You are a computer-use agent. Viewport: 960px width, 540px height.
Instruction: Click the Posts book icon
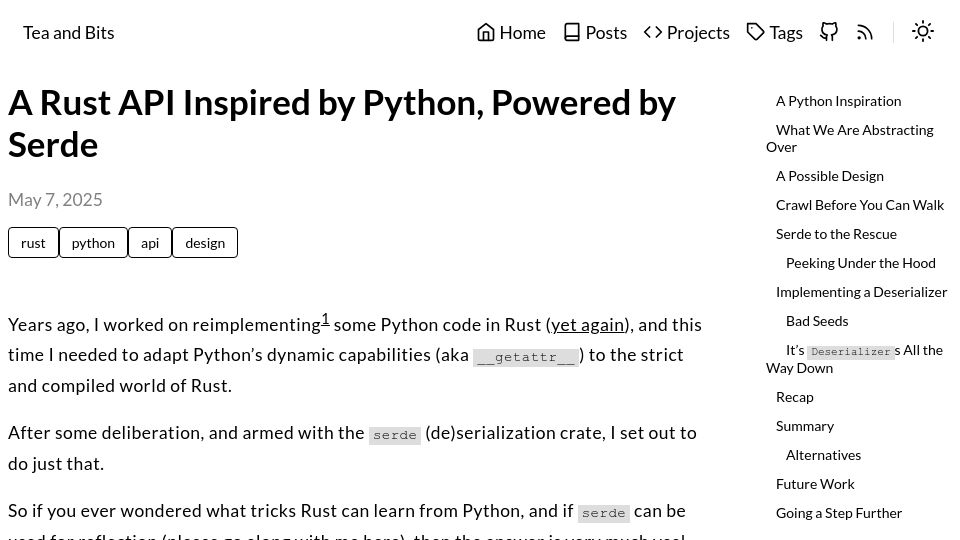tap(572, 32)
